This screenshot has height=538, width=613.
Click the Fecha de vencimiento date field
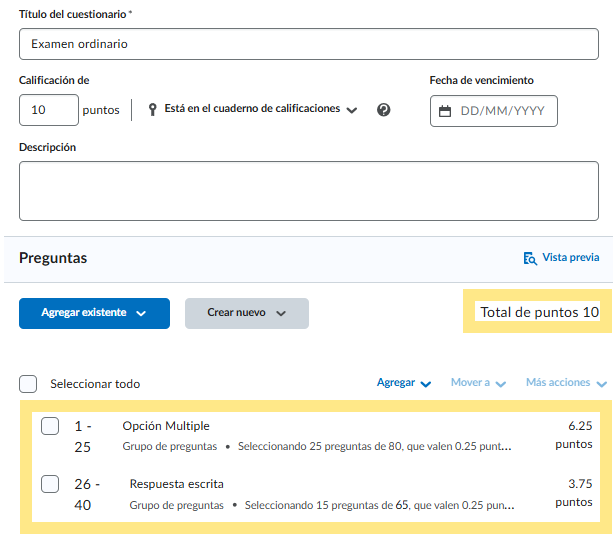point(503,111)
